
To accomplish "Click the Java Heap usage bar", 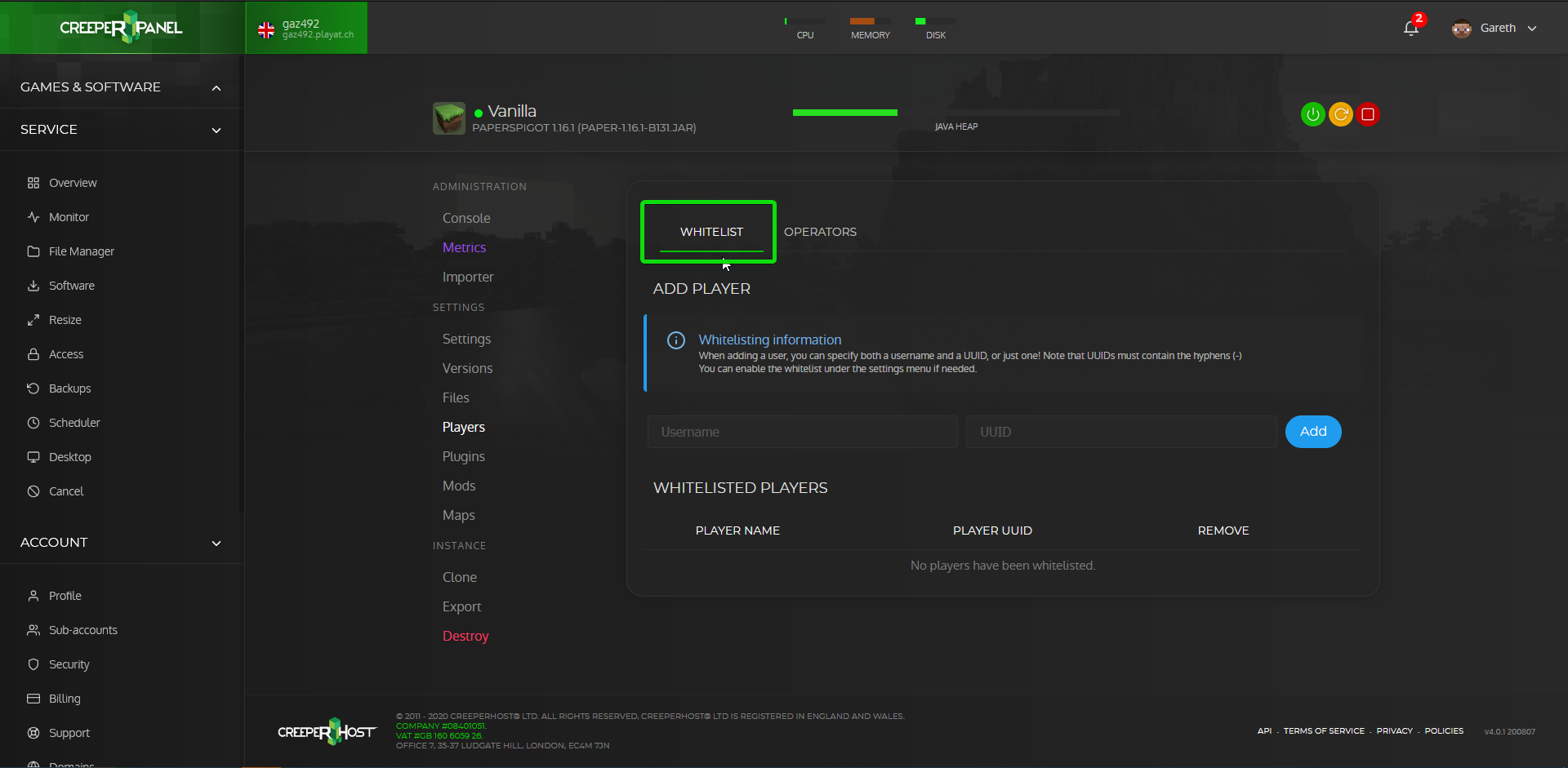I will click(x=955, y=113).
